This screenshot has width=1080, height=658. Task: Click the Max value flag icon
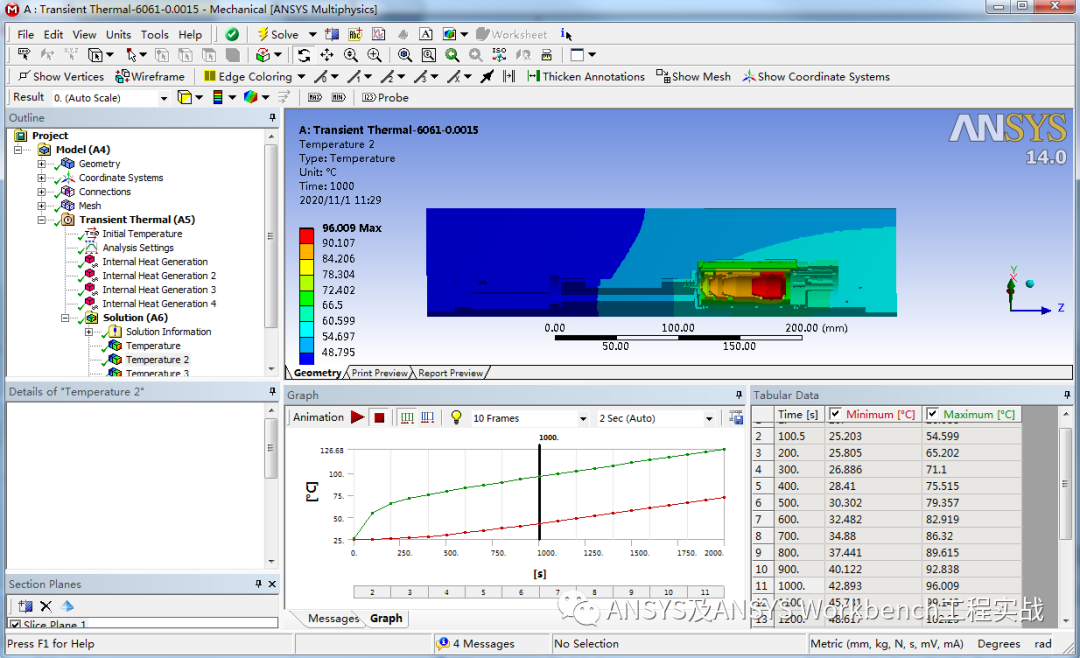click(315, 98)
